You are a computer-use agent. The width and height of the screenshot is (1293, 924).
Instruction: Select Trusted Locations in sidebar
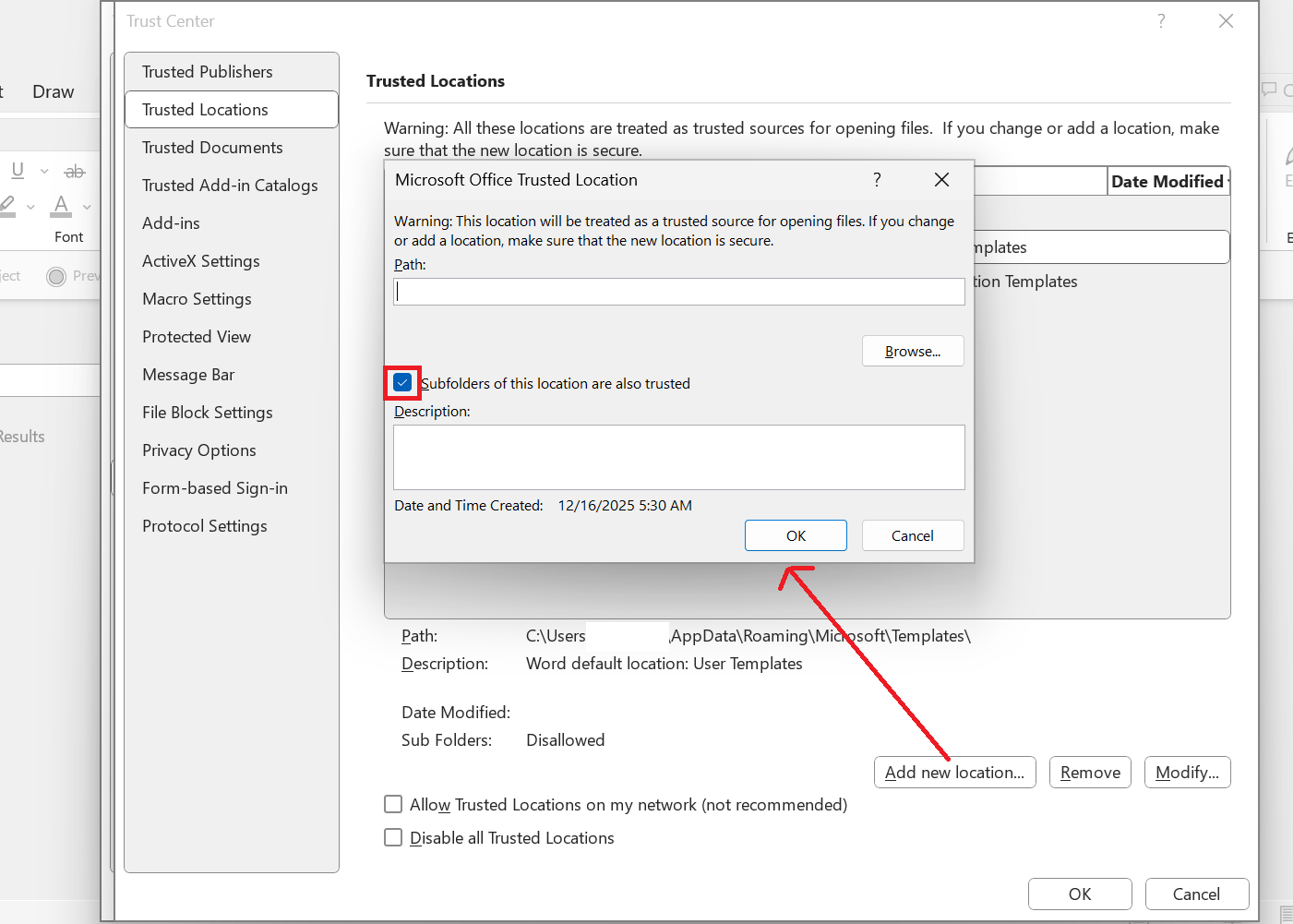(x=232, y=110)
